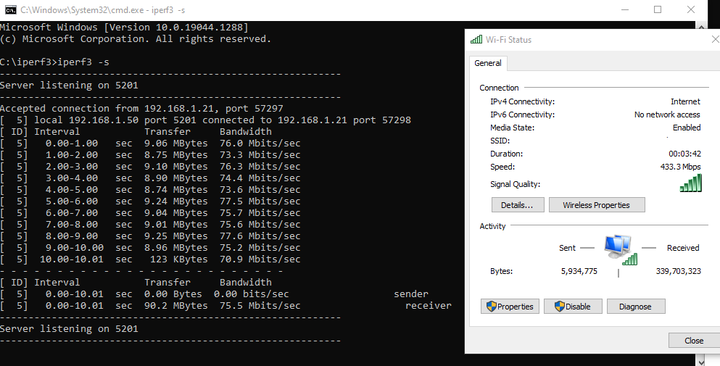The height and width of the screenshot is (366, 720).
Task: Click the Signal Quality green bars indicator
Action: click(x=691, y=183)
